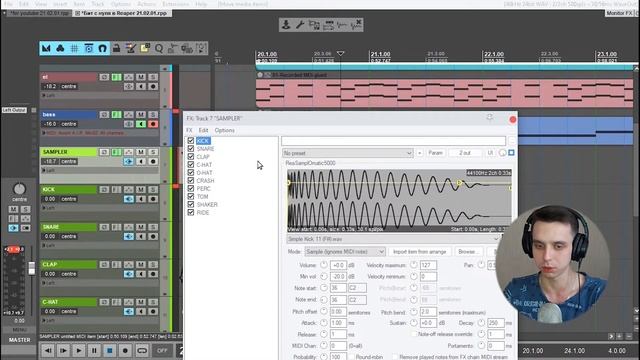Image resolution: width=640 pixels, height=360 pixels.
Task: Toggle the magnet snap toolbar icon
Action: click(x=102, y=49)
